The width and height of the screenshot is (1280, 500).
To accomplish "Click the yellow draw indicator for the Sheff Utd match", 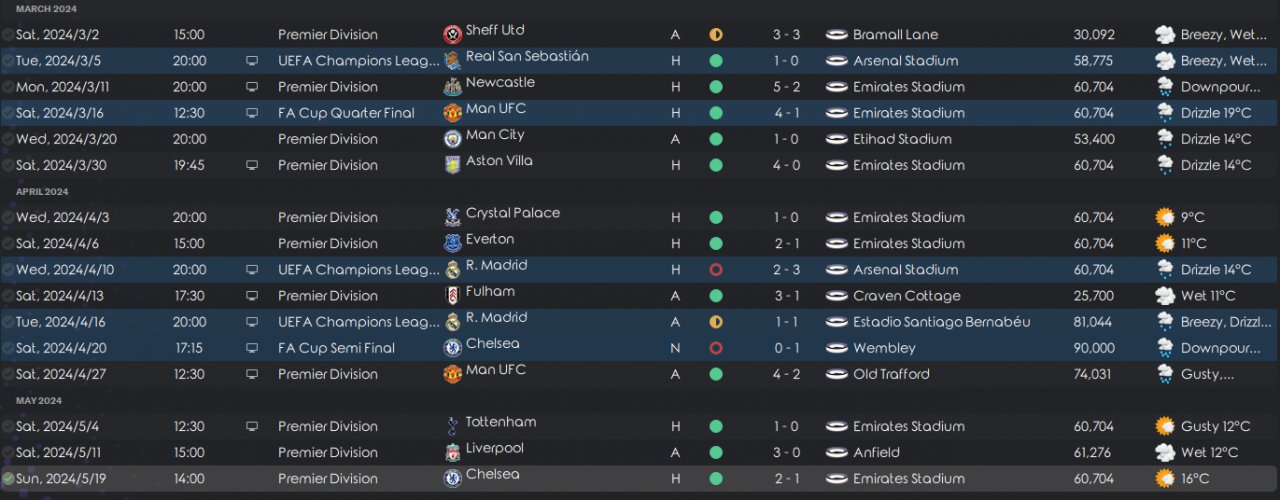I will tap(716, 35).
